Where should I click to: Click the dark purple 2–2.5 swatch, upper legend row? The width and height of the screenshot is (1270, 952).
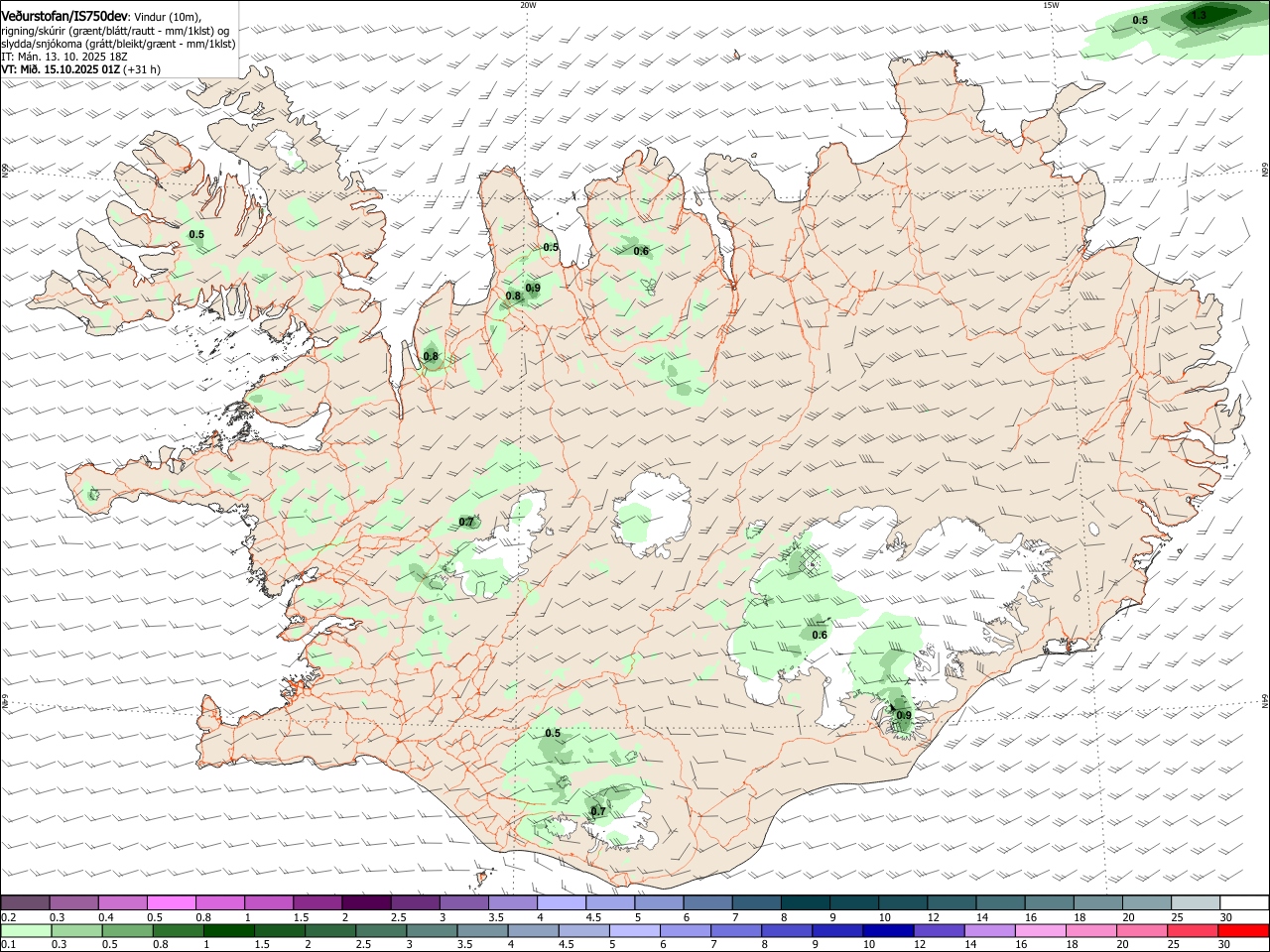[366, 903]
